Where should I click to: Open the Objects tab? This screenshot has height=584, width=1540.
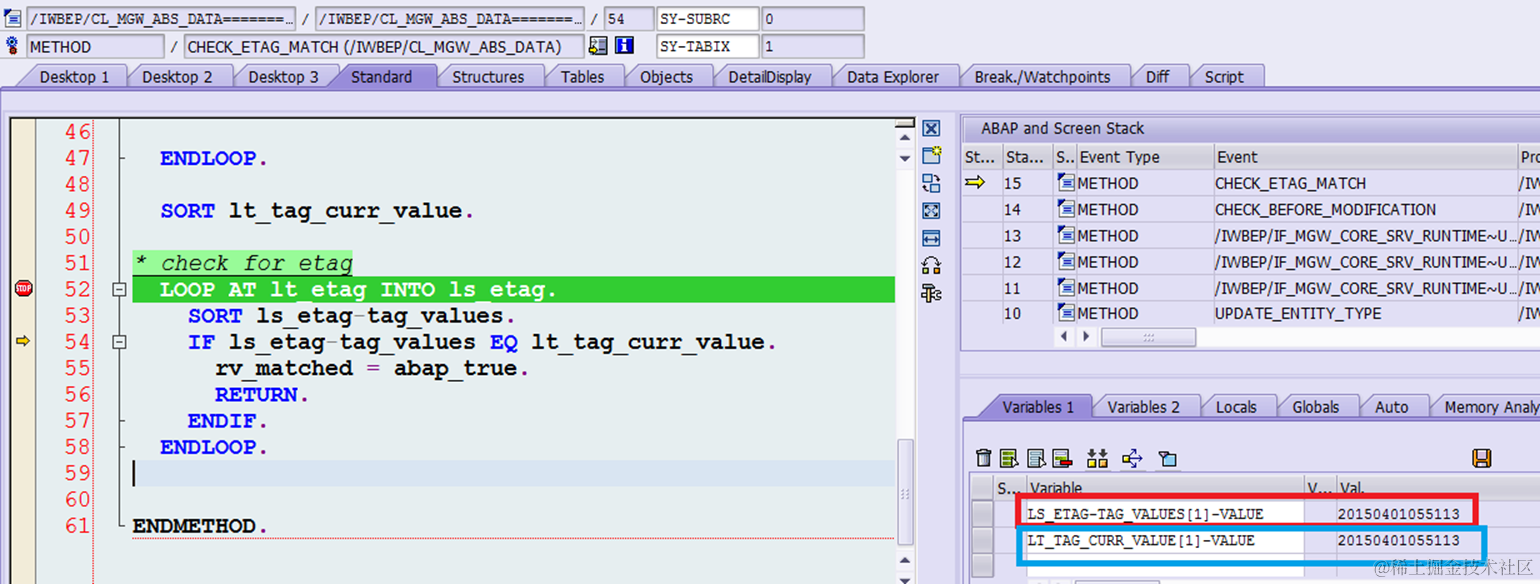click(x=666, y=76)
